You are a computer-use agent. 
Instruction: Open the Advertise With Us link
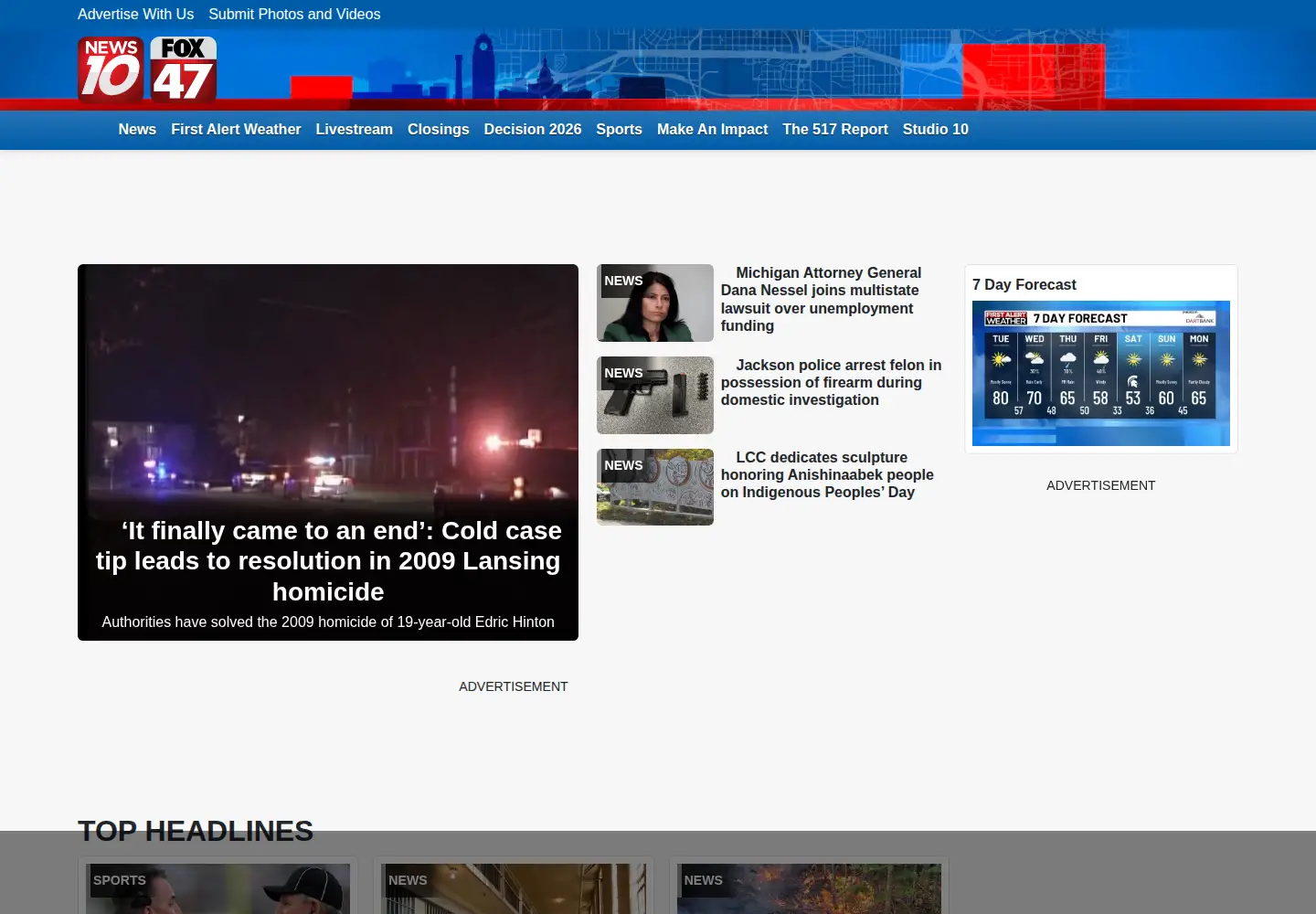[x=135, y=14]
